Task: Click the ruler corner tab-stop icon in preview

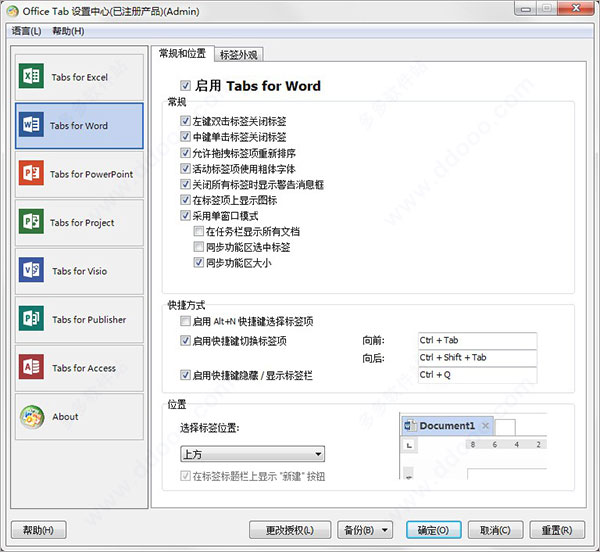Action: pos(409,445)
